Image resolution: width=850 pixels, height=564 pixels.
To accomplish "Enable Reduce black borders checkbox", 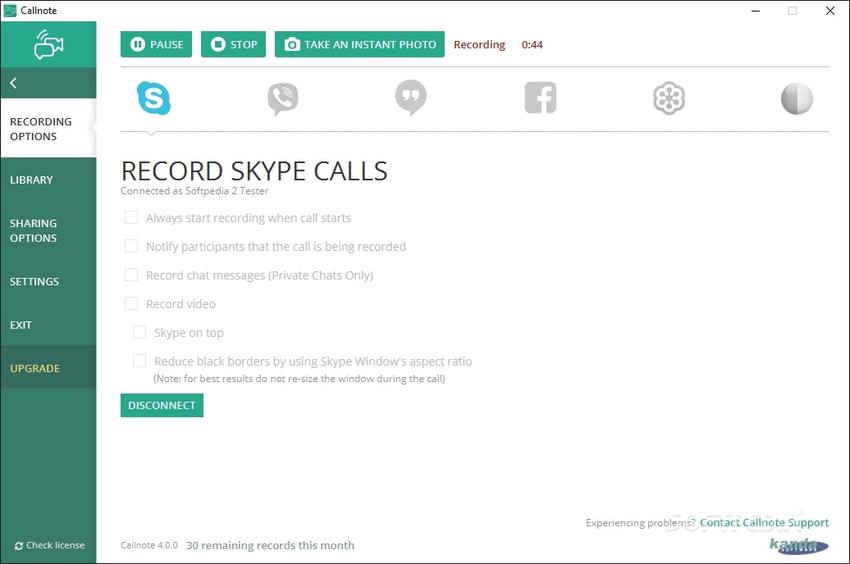I will (x=139, y=361).
